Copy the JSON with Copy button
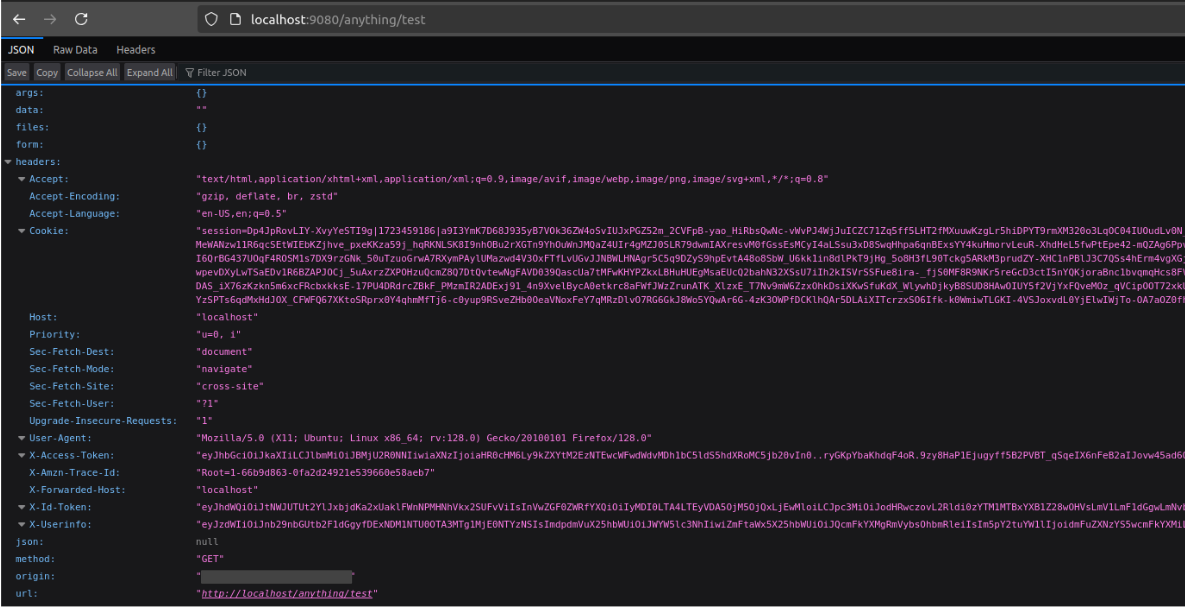 (47, 73)
